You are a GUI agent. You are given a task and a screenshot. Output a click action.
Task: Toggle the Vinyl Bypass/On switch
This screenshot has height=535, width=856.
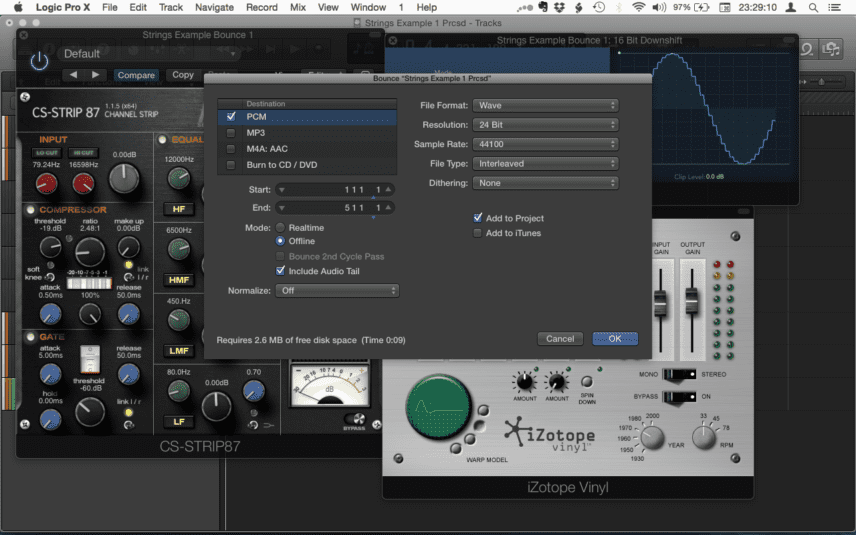pos(679,397)
